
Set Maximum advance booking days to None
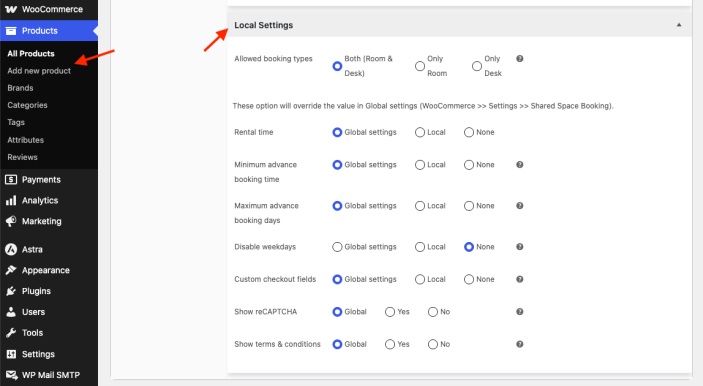469,206
